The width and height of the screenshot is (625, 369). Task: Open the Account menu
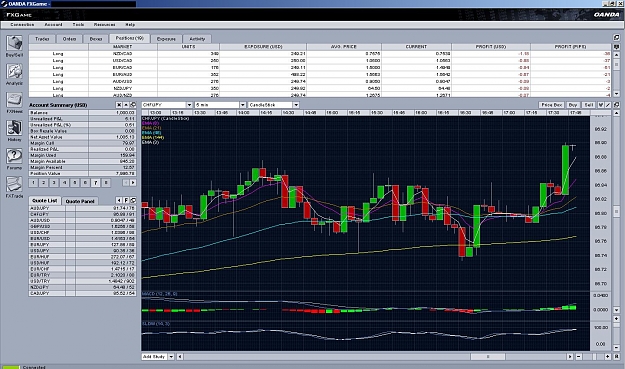coord(53,25)
